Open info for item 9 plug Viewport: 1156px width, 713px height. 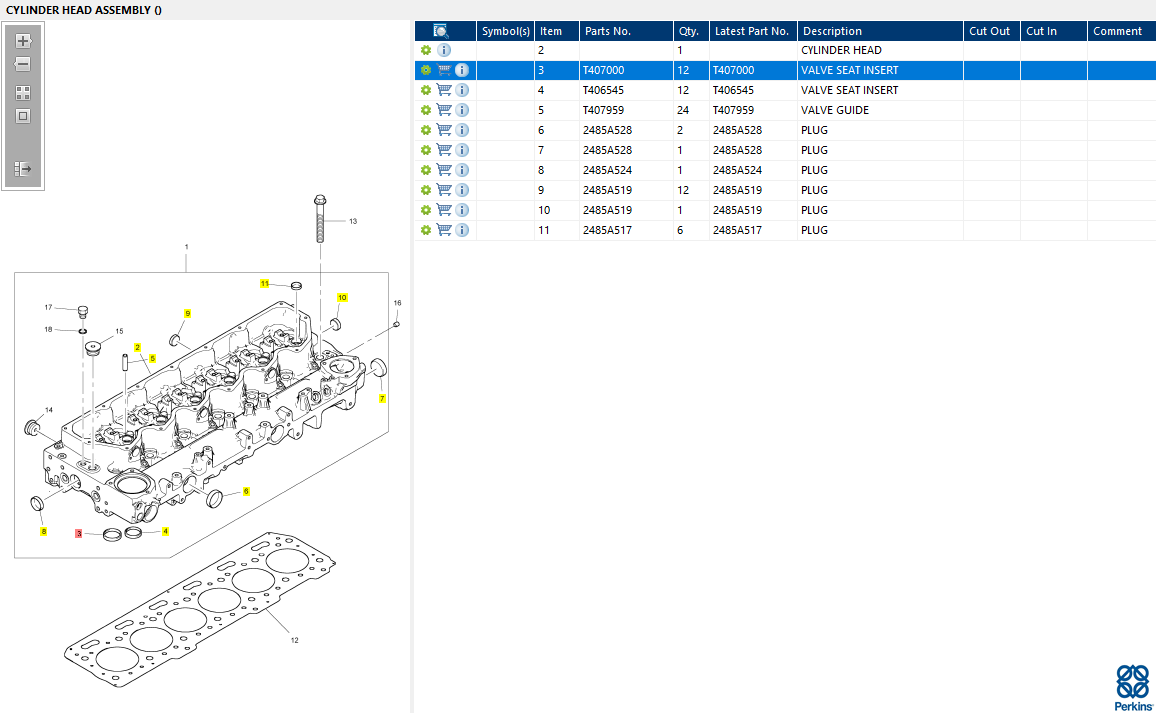[462, 189]
